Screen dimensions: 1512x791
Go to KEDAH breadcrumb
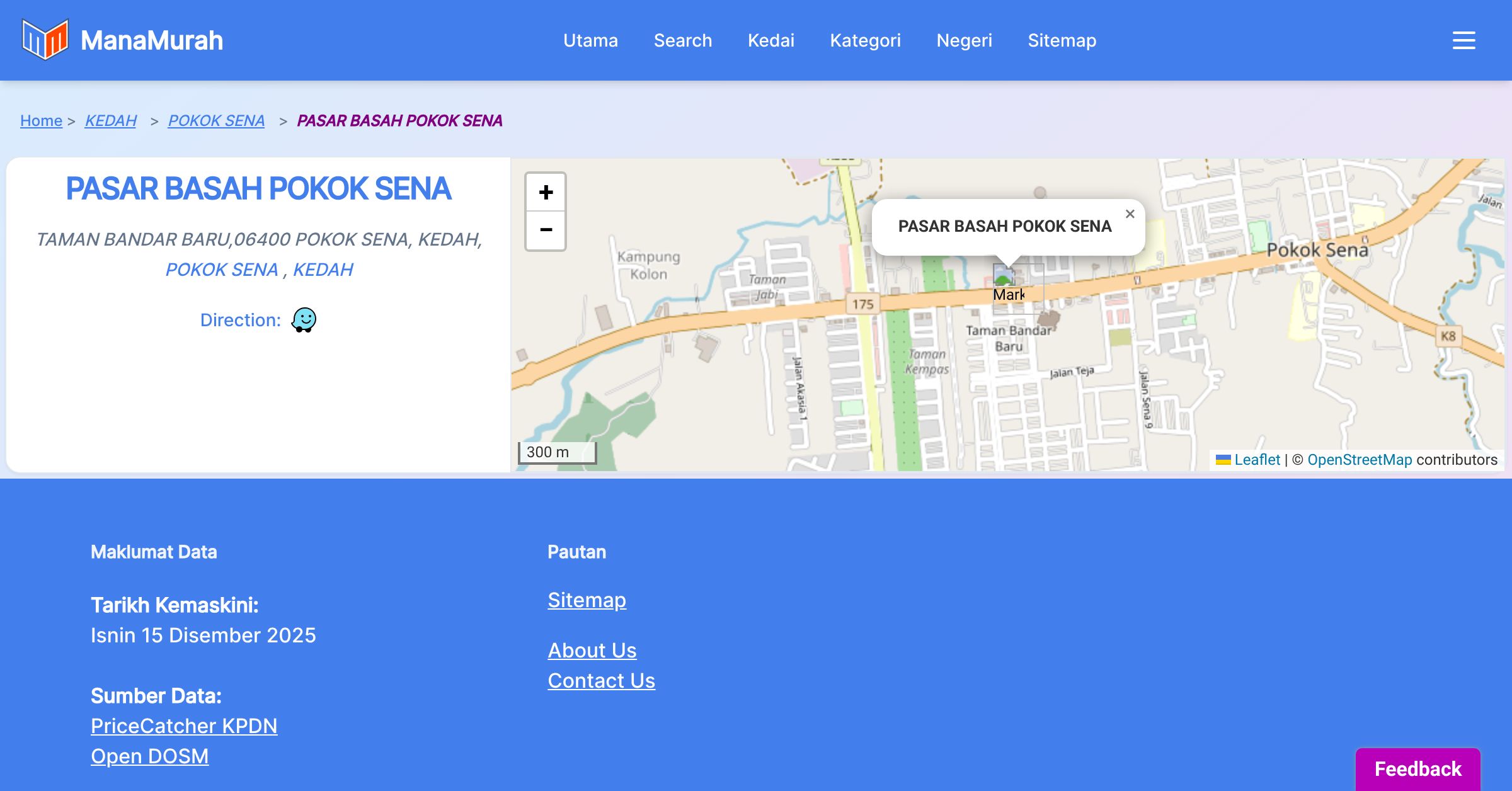[110, 120]
